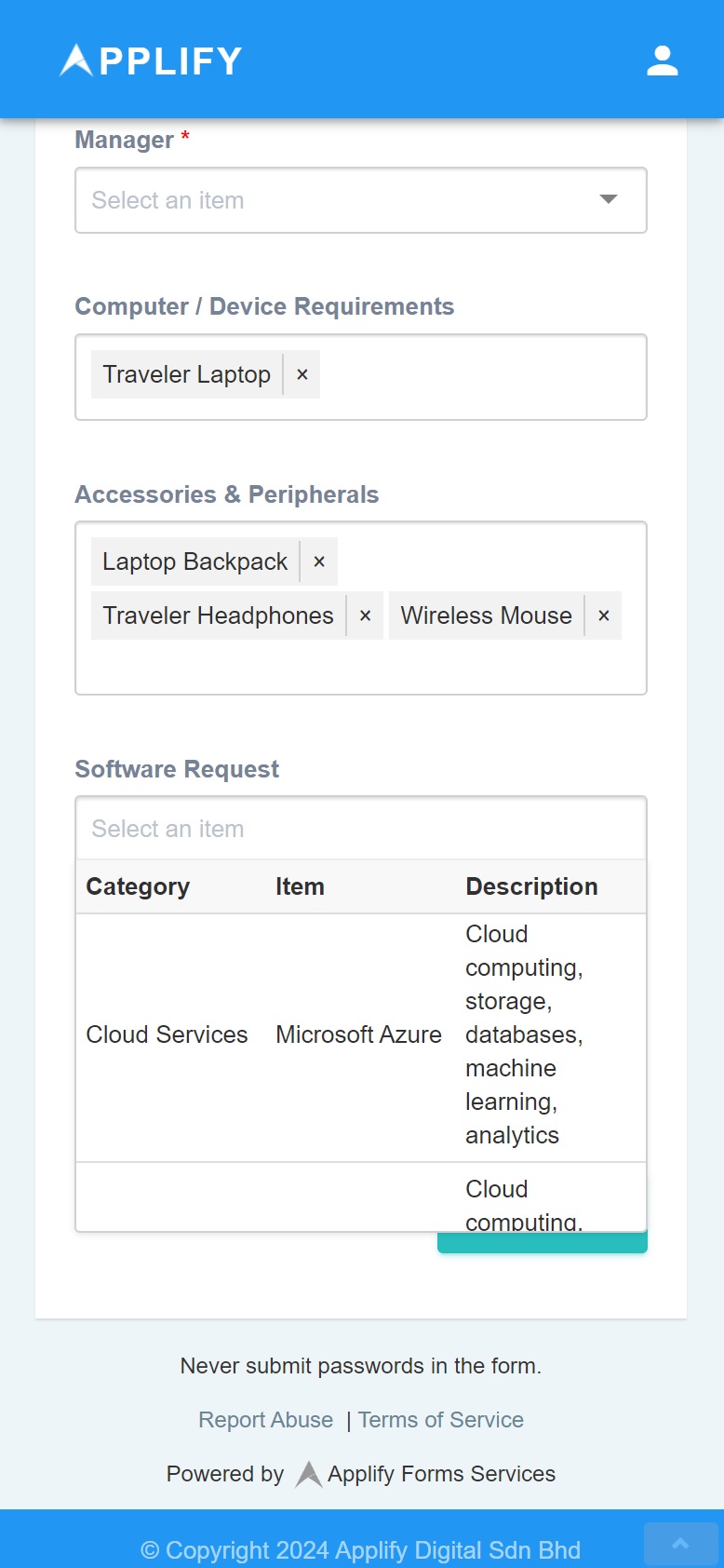Click the Description column header
724x1568 pixels.
(x=531, y=886)
